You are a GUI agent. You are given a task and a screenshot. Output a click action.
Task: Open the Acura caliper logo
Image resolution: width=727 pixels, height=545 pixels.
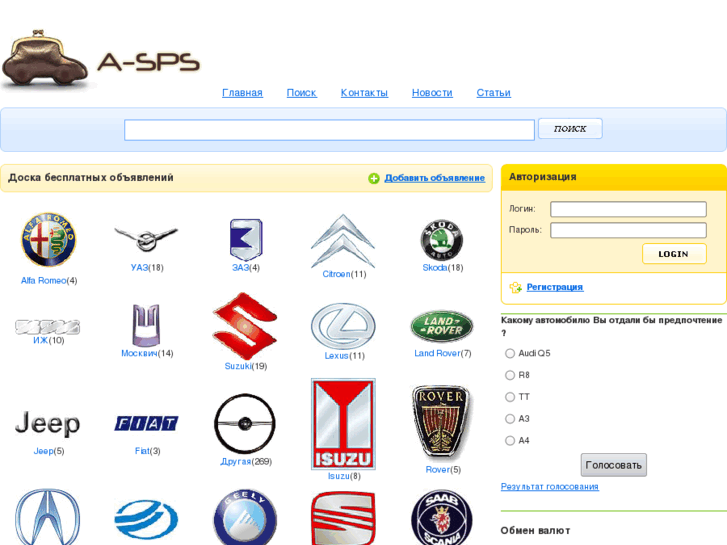[47, 517]
